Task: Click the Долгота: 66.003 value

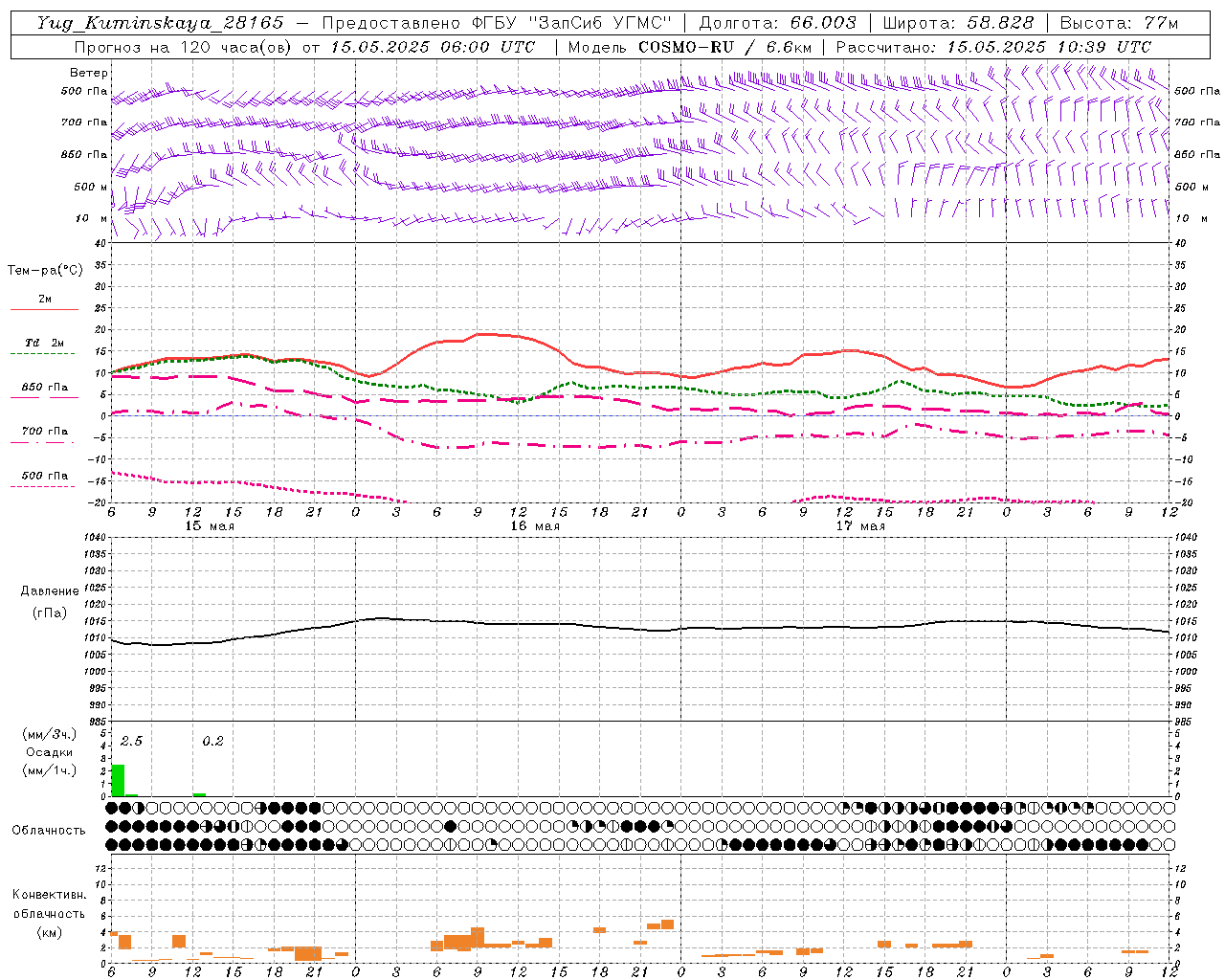Action: coord(778,23)
